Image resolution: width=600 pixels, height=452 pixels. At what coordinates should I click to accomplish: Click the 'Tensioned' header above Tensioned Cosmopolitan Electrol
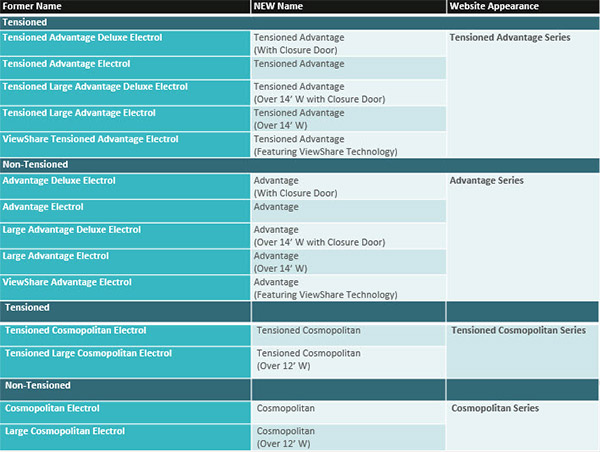[125, 312]
